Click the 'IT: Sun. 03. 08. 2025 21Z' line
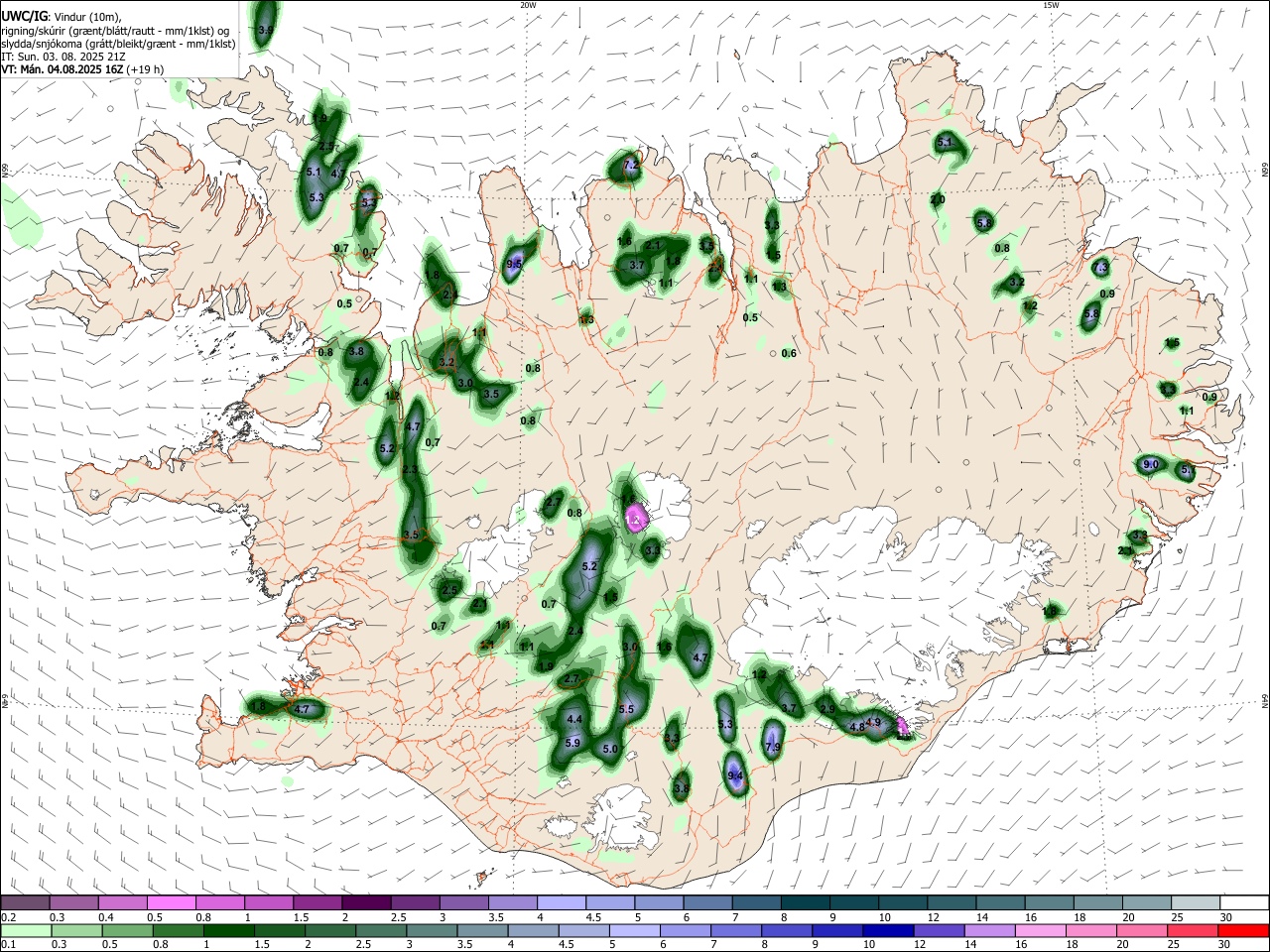Viewport: 1270px width, 952px height. pyautogui.click(x=62, y=57)
